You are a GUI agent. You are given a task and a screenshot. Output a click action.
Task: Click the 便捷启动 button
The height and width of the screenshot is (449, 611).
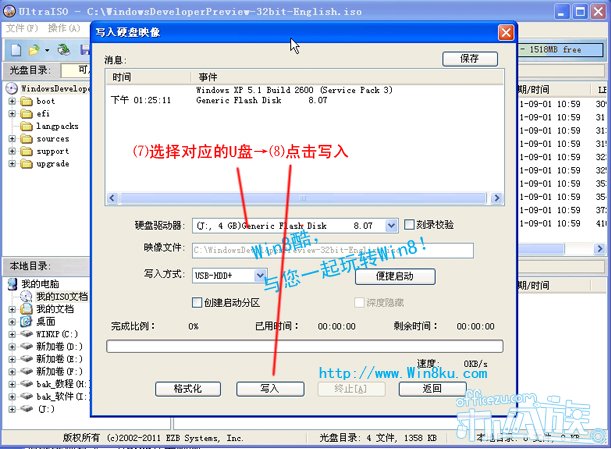(x=395, y=276)
